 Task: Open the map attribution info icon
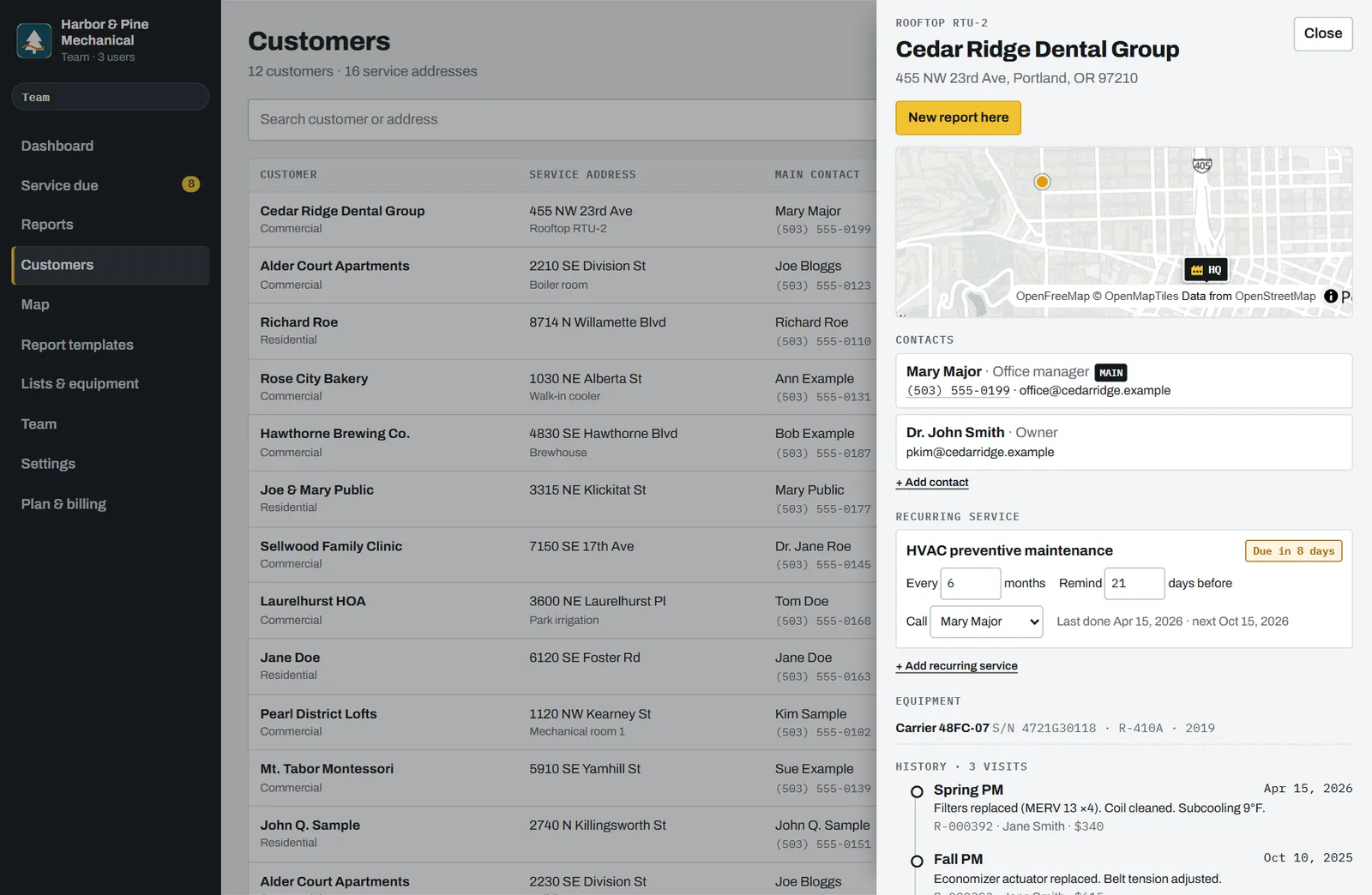coord(1331,296)
